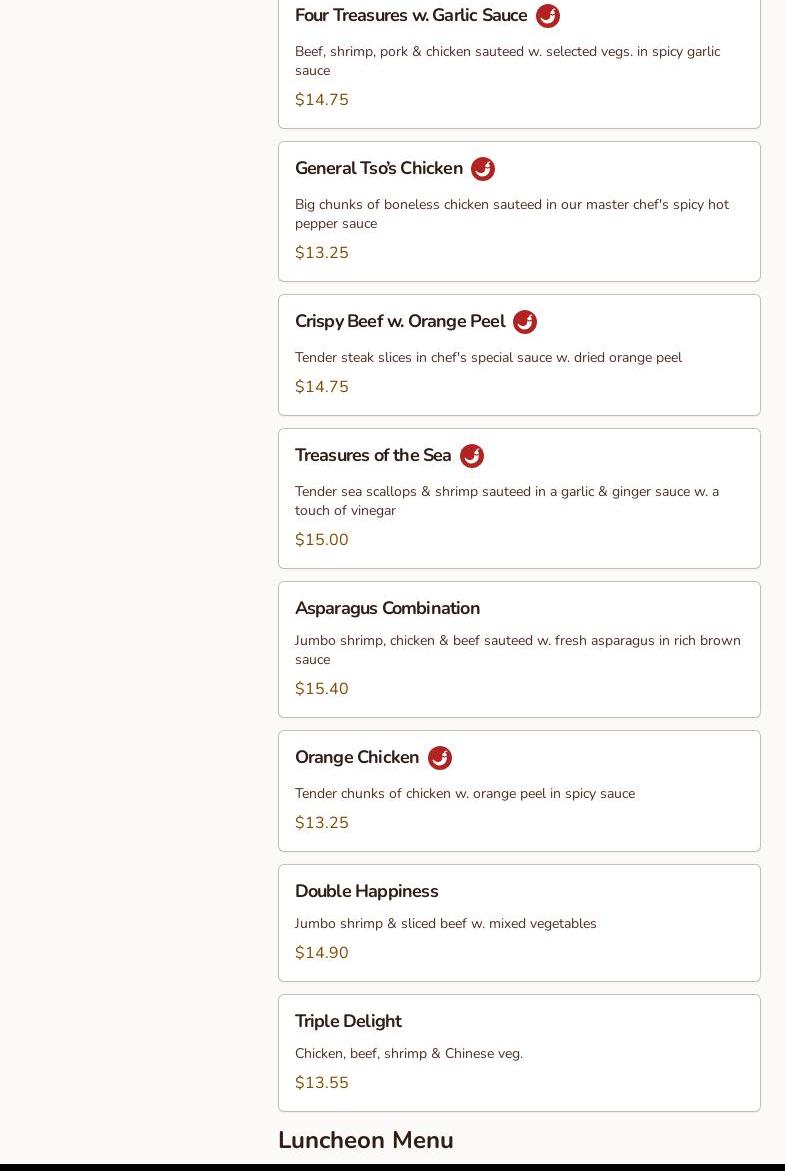
Task: Open the Four Treasures w. Garlic Sauce item
Action: click(x=411, y=16)
